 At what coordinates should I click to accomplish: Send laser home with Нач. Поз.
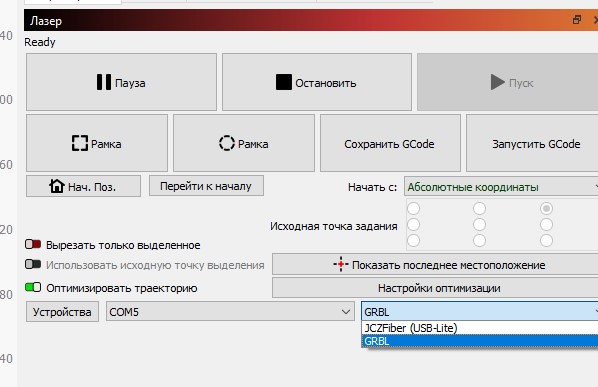click(84, 186)
